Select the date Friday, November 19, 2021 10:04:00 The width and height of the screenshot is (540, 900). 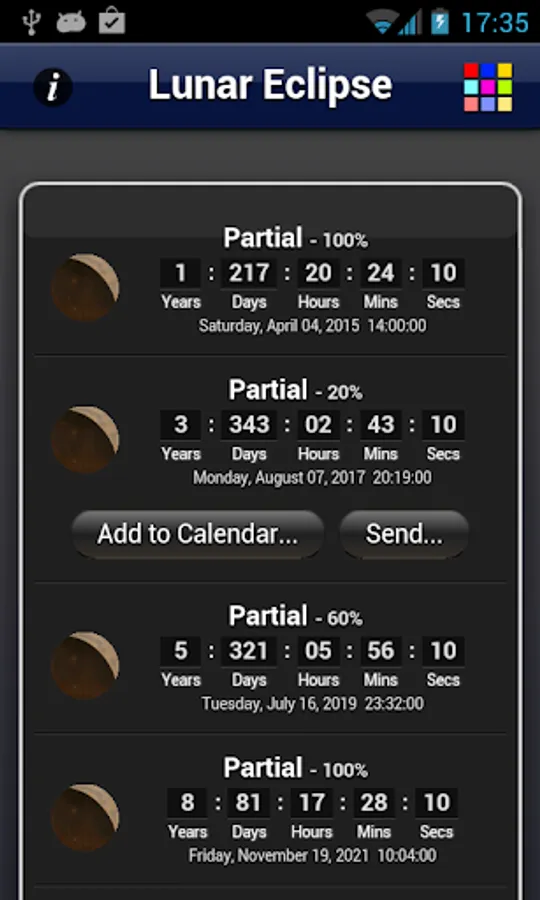coord(312,855)
